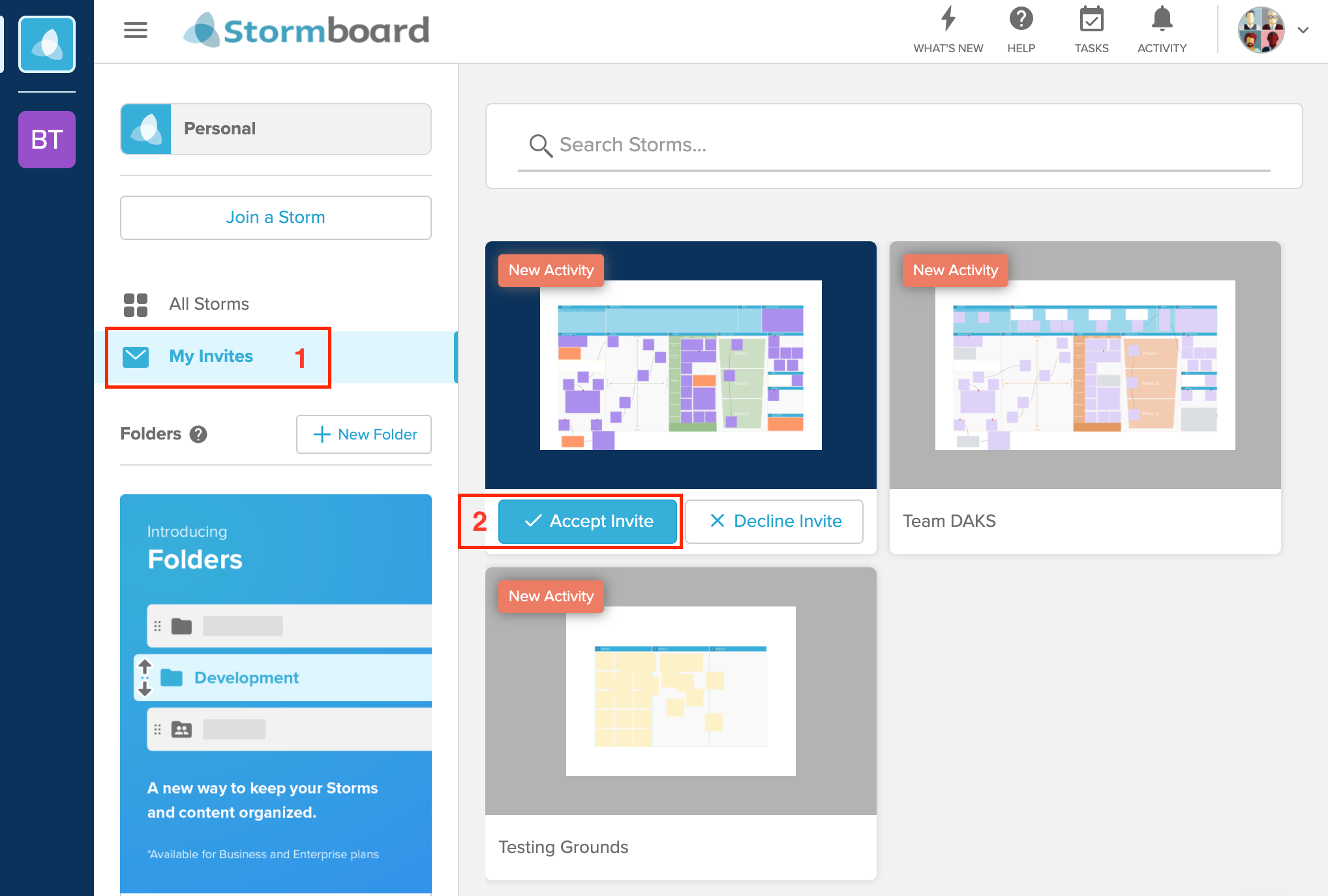Click the drag handle beside people folder
Image resolution: width=1328 pixels, height=896 pixels.
coord(157,730)
